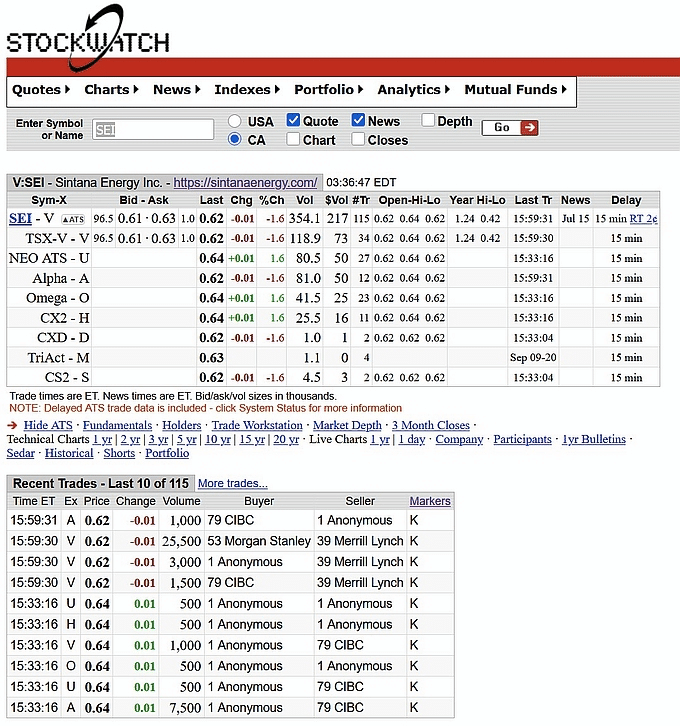
Task: Open the Analytics menu
Action: tap(413, 90)
